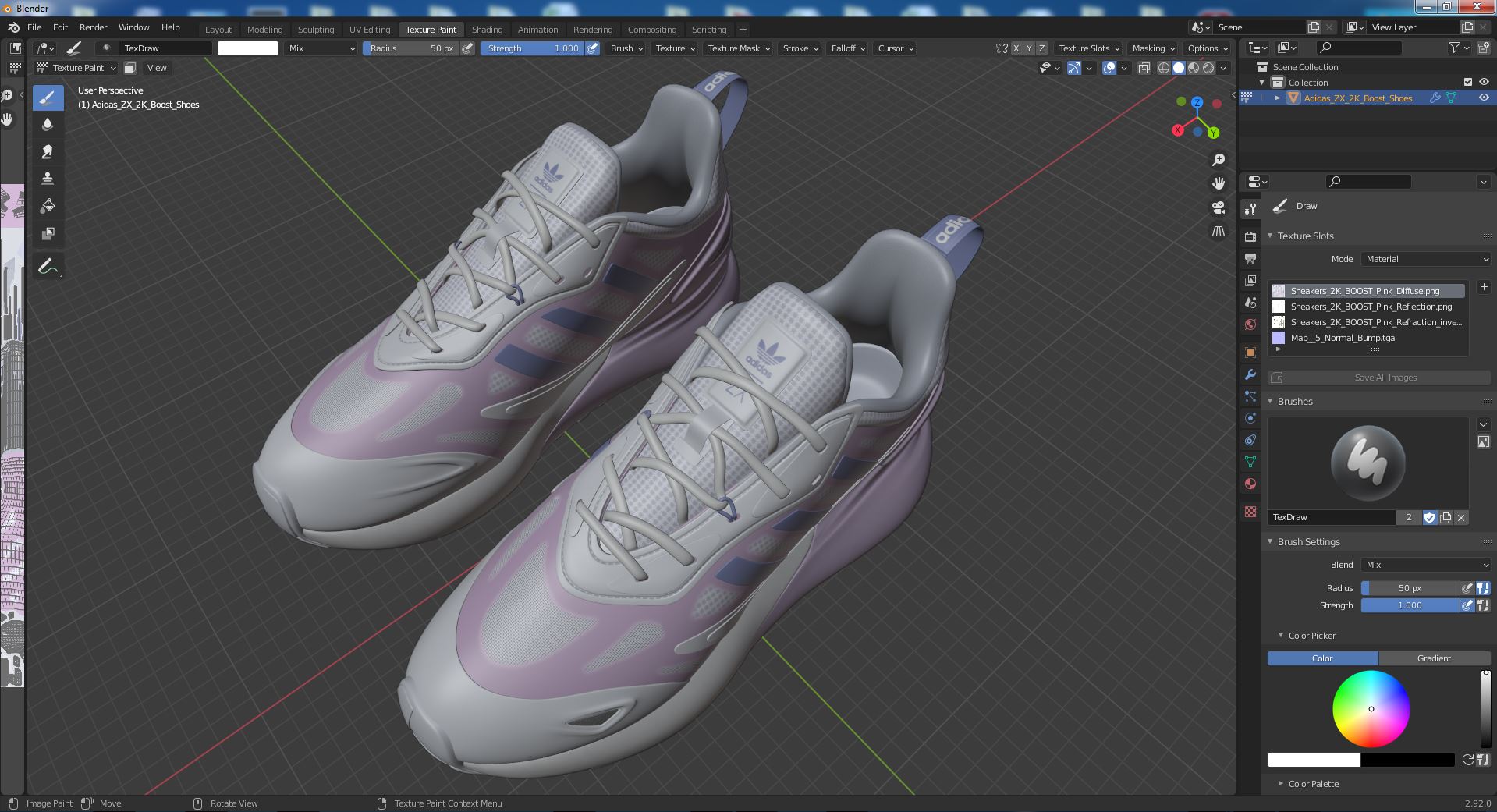Click the View menu button

point(157,68)
